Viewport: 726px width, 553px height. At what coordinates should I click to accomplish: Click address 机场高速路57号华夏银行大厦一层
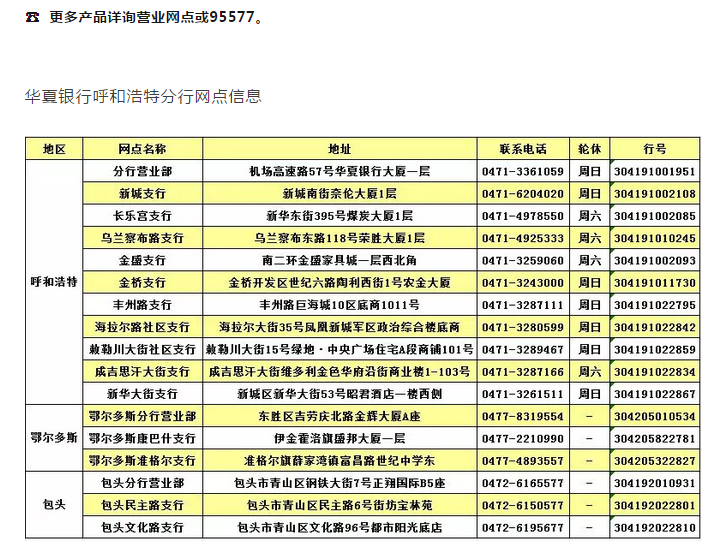pos(340,171)
